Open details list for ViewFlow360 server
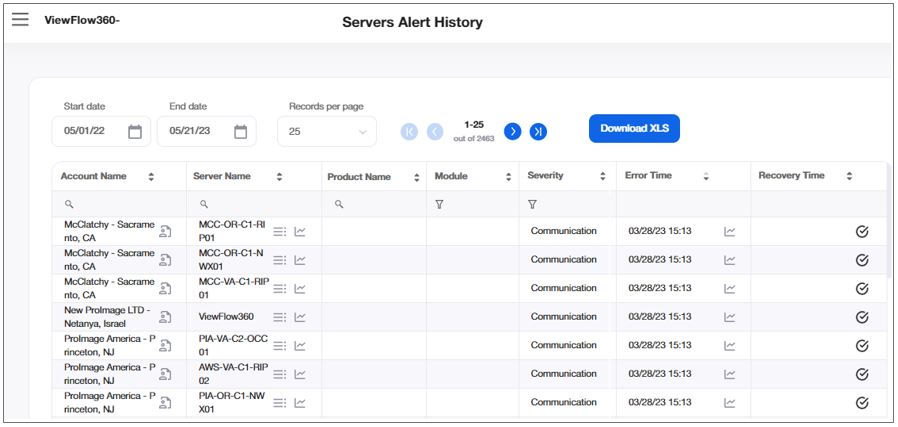 click(280, 317)
